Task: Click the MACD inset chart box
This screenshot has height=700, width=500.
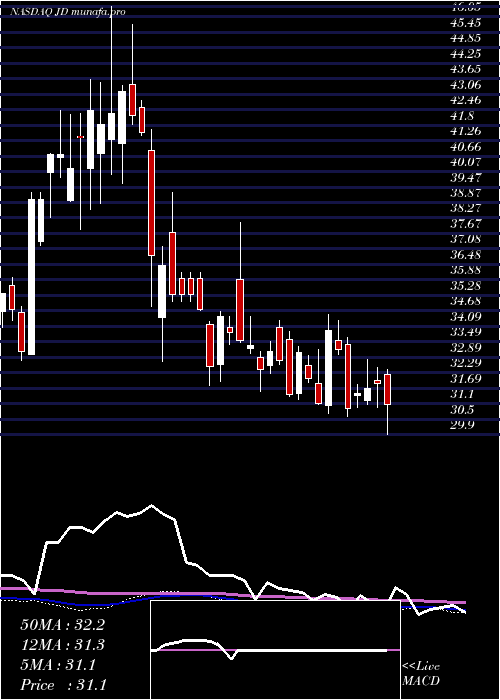Action: [275, 650]
